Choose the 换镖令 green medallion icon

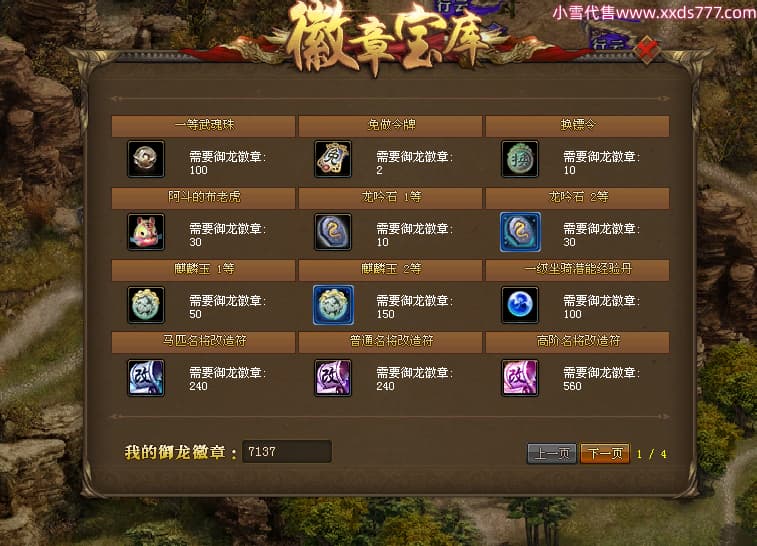click(x=520, y=159)
